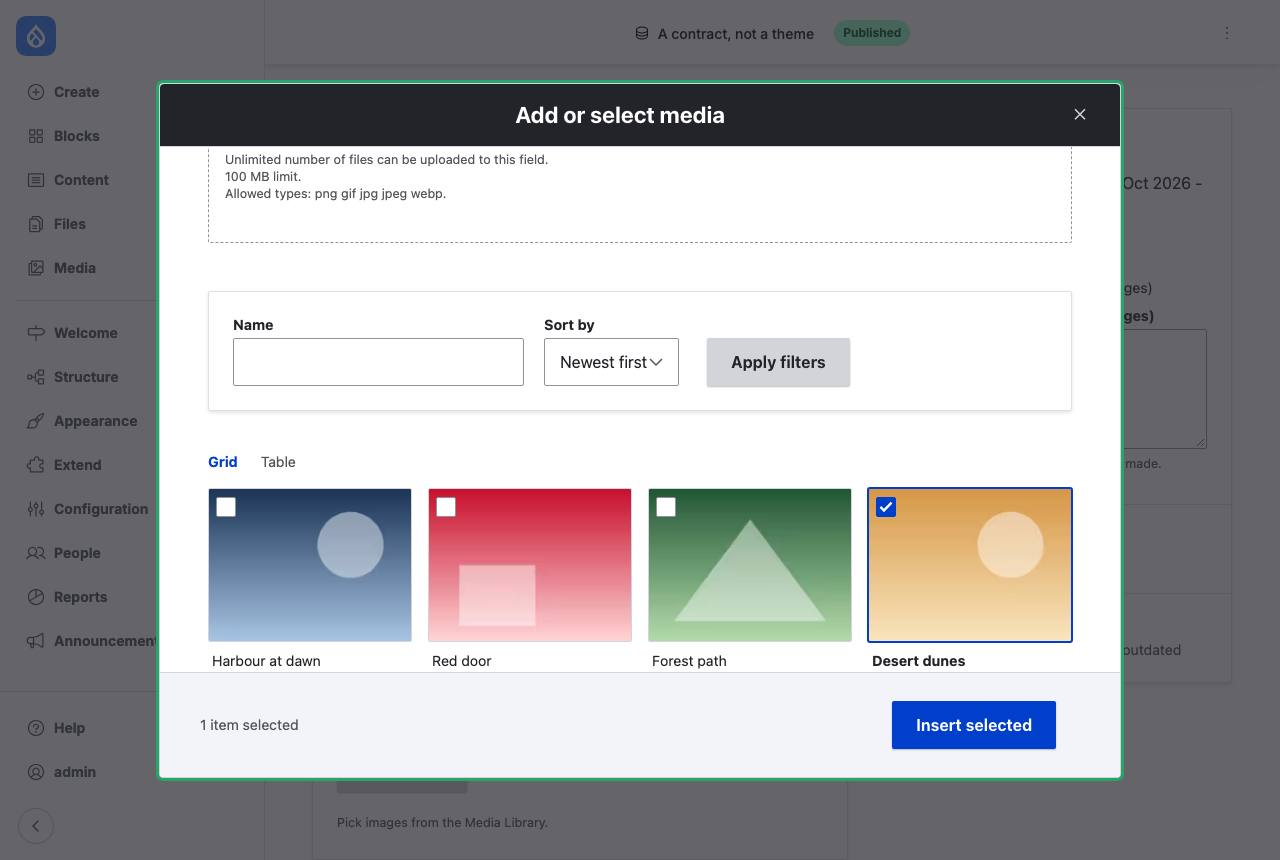Click the Reports pie chart icon
Viewport: 1280px width, 860px height.
(x=36, y=597)
